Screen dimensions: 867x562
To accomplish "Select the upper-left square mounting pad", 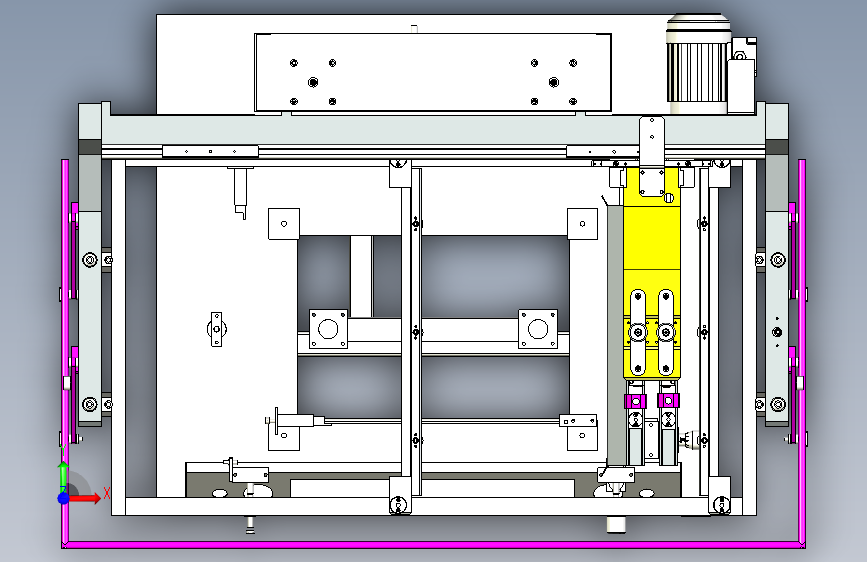I will [284, 224].
